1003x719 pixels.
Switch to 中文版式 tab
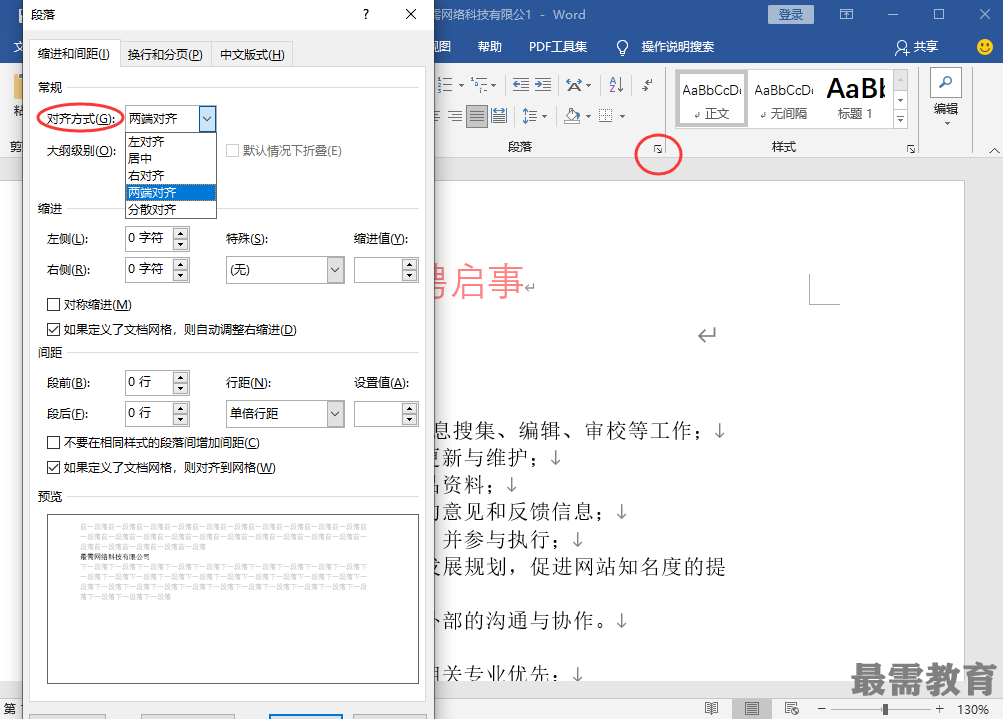[x=252, y=54]
